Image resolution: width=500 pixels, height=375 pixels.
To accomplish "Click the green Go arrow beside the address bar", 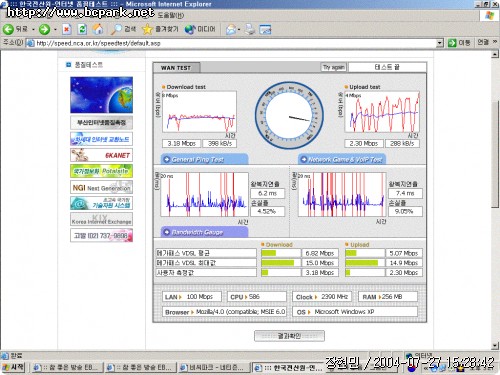I will [452, 43].
